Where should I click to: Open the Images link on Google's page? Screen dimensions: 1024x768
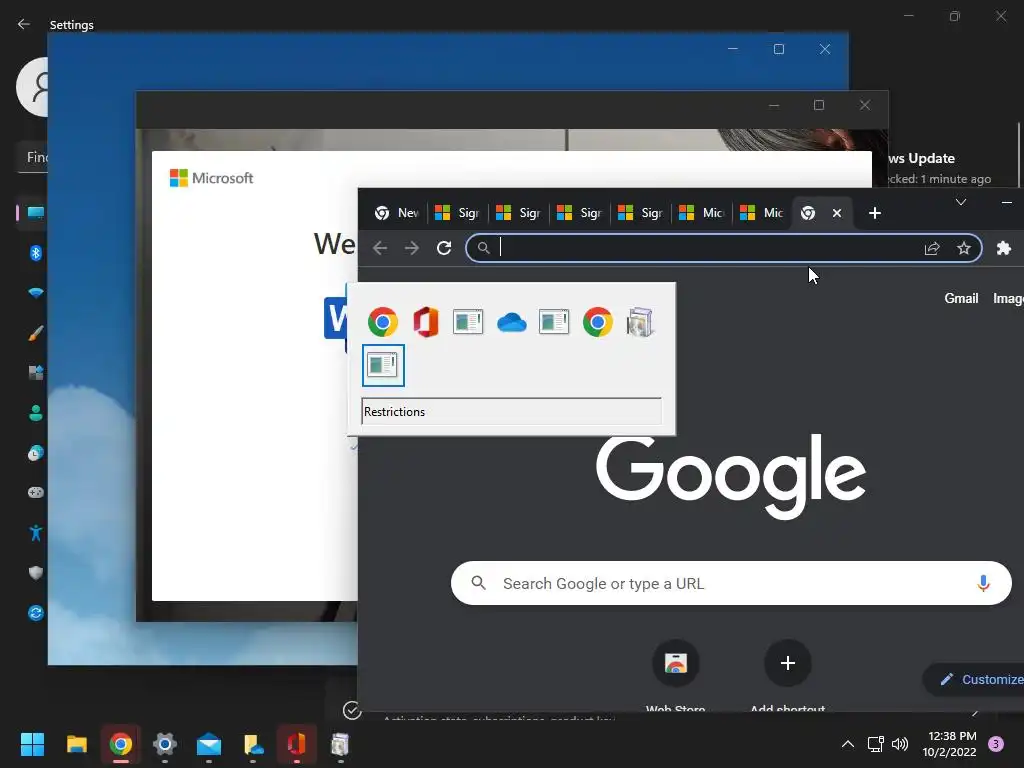1008,298
